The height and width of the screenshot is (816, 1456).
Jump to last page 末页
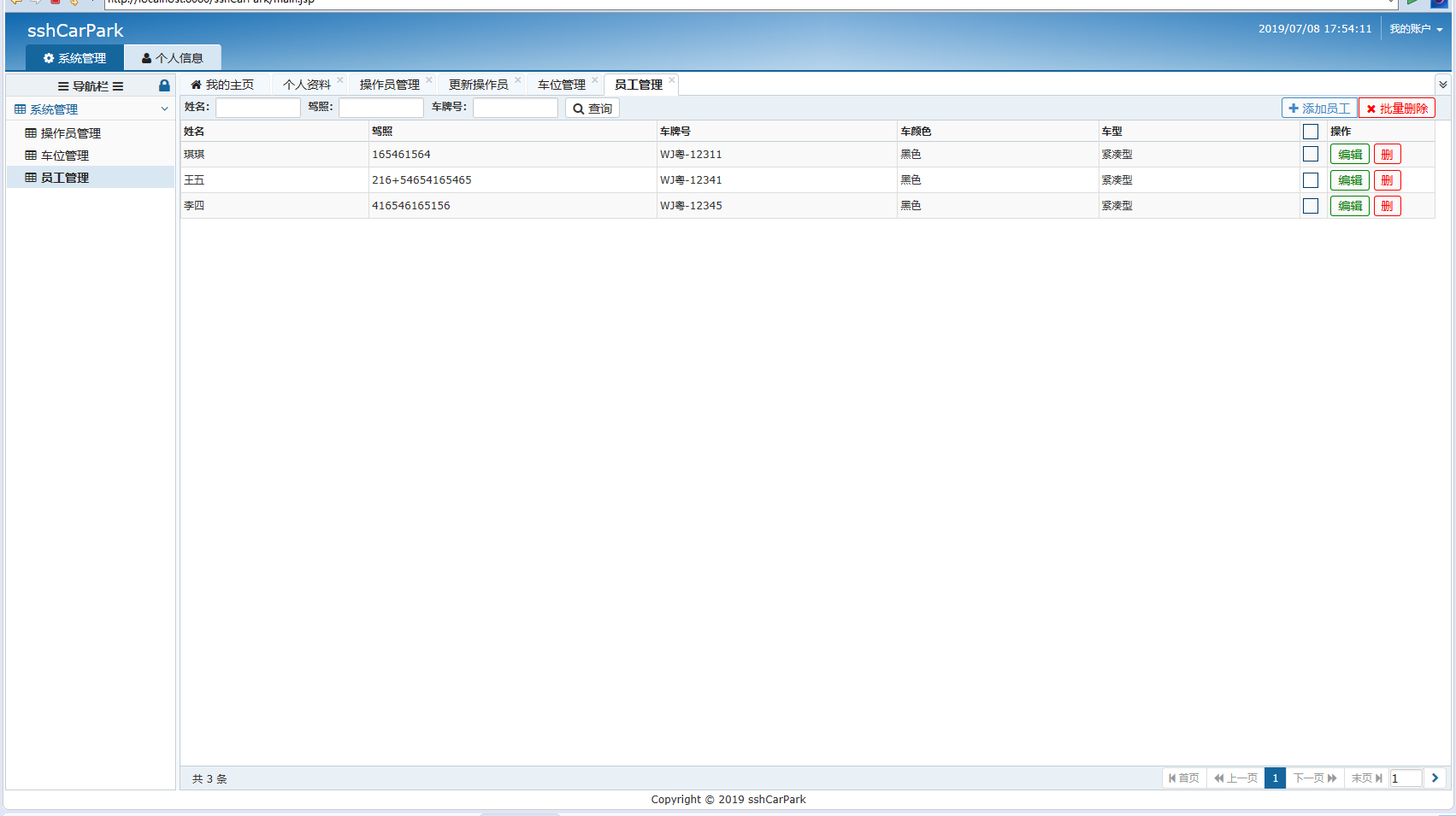pyautogui.click(x=1366, y=778)
